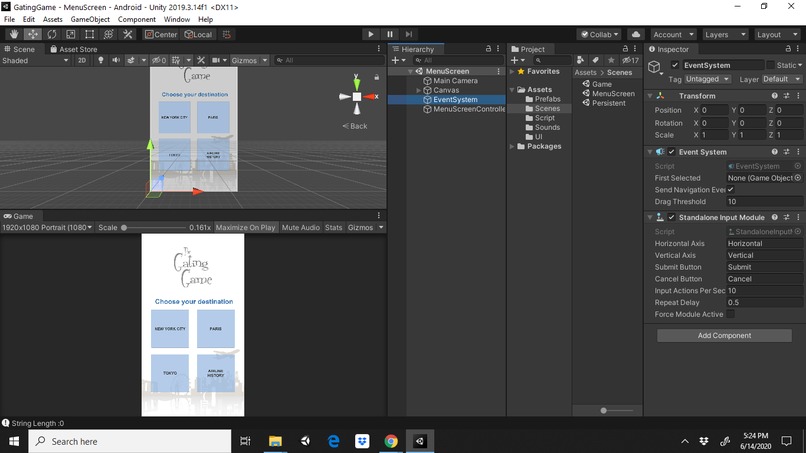Toggle 2D scene view mode
The width and height of the screenshot is (806, 453).
tap(82, 60)
